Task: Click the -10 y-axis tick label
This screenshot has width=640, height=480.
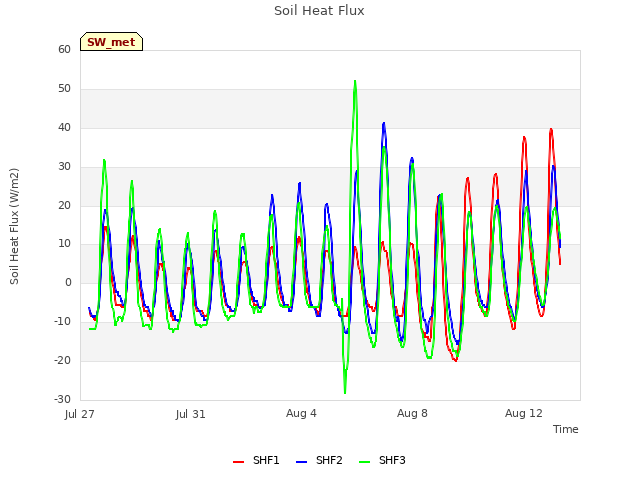Action: pyautogui.click(x=62, y=322)
